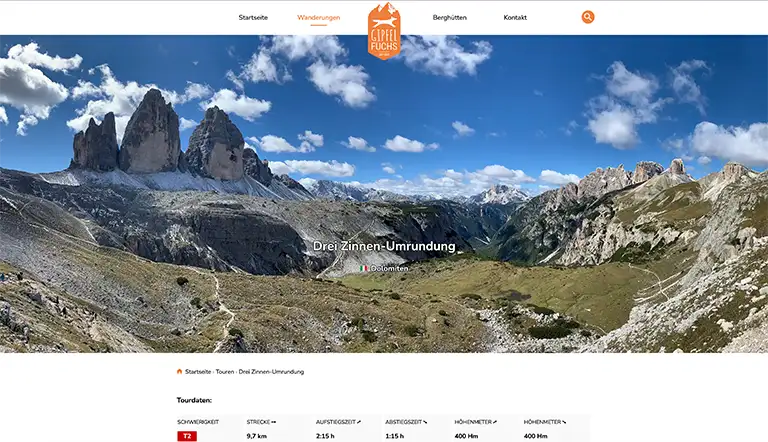The width and height of the screenshot is (768, 442).
Task: Open the Wanderungen menu item
Action: tap(319, 17)
